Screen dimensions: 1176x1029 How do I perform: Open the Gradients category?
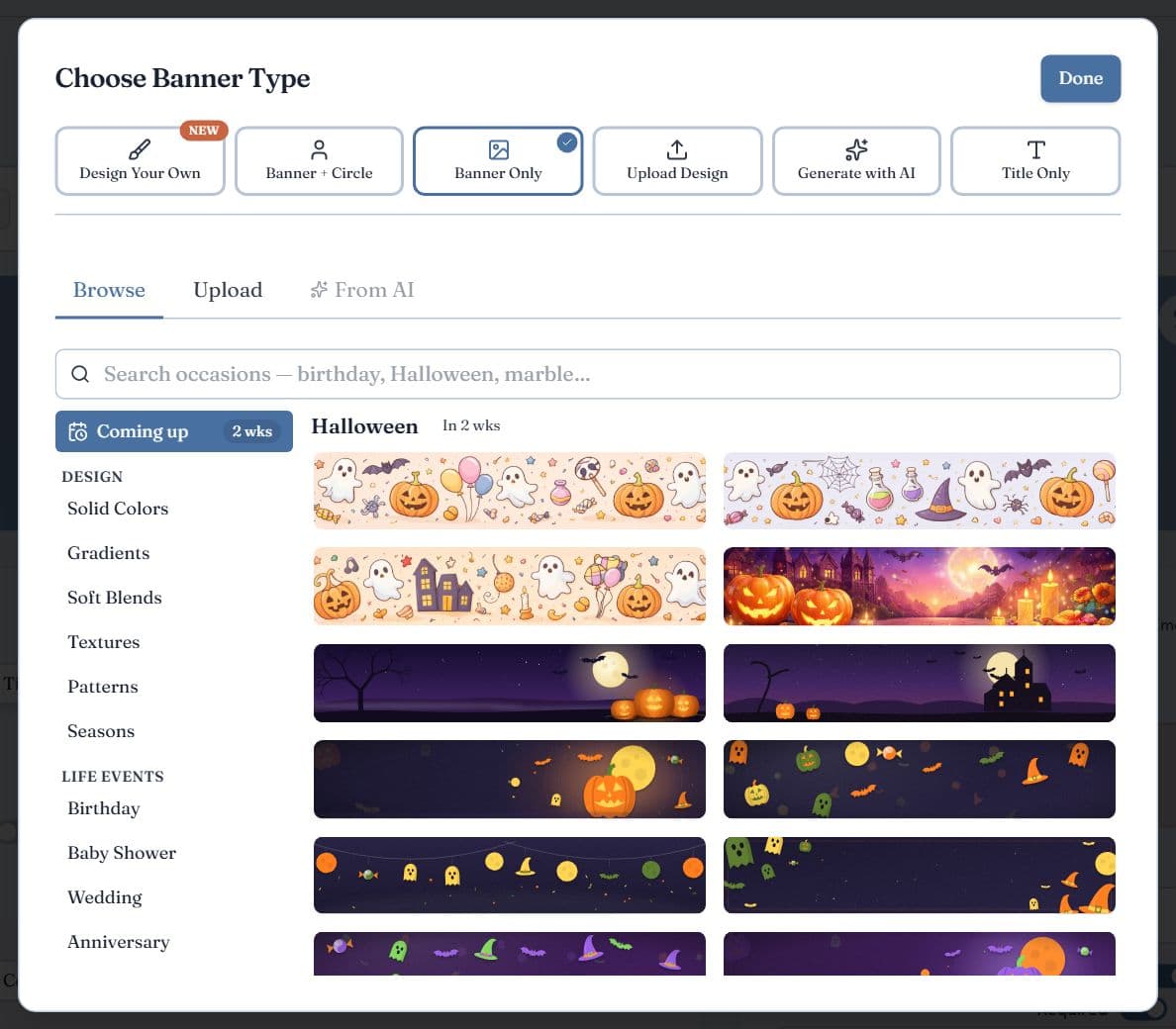coord(109,553)
